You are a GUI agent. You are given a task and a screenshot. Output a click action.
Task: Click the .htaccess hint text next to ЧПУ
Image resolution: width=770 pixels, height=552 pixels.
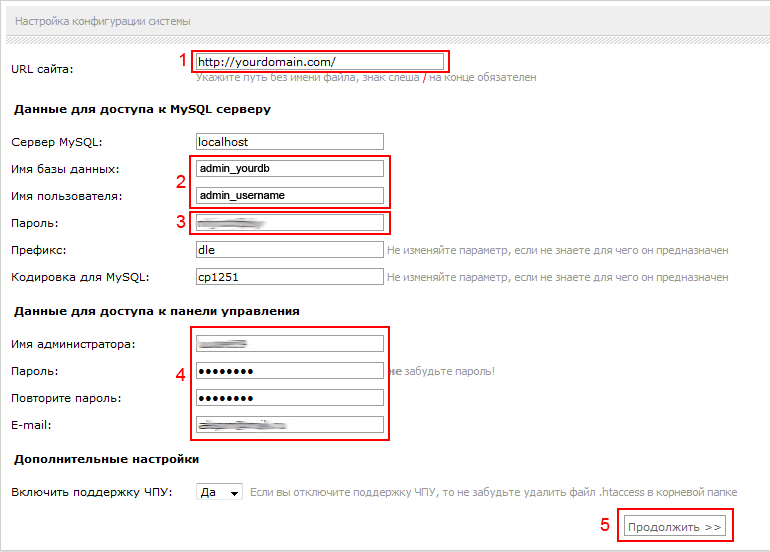click(493, 492)
